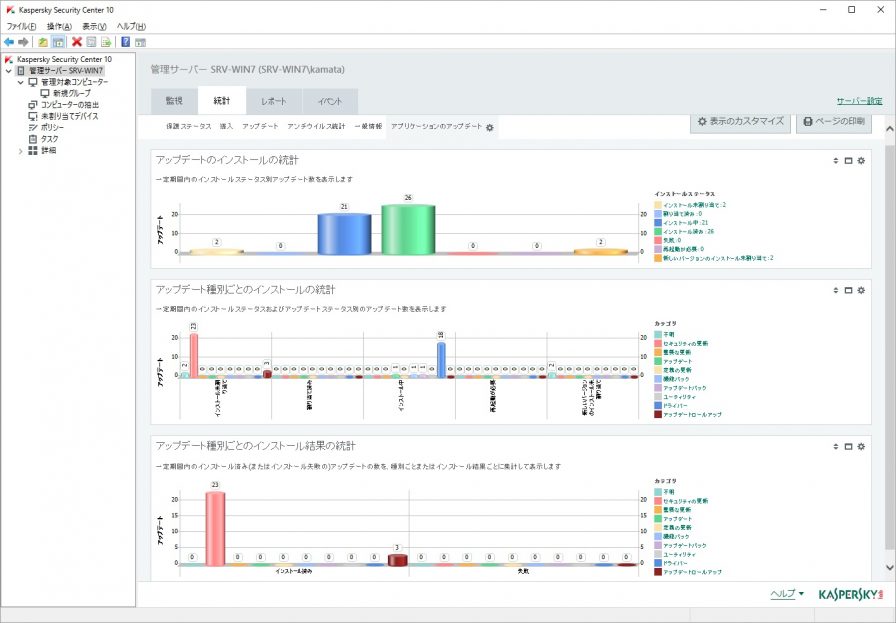Screen dimensions: 896x623
Task: Click the scroll up arrow of the vertical scrollbar
Action: coord(890,129)
